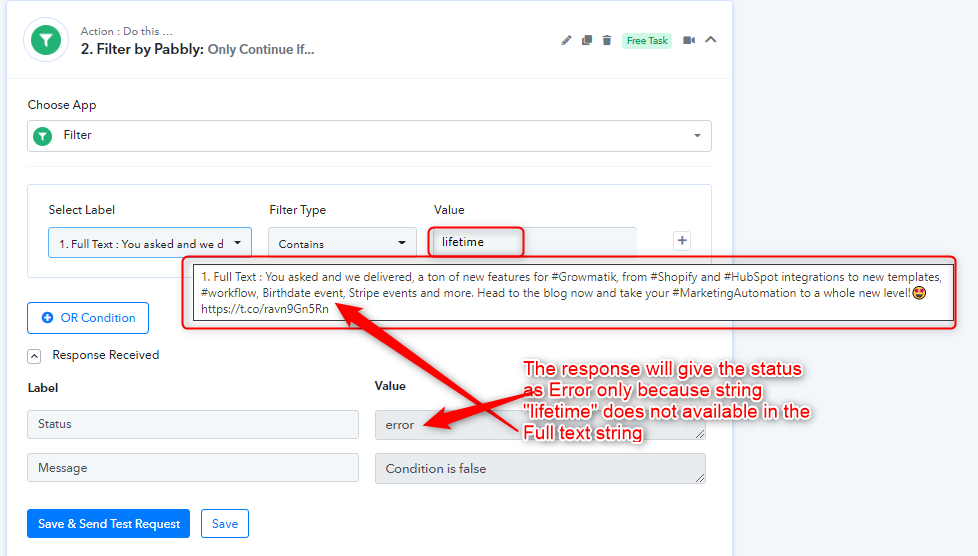The height and width of the screenshot is (556, 978).
Task: Click the resize handle of Condition is false box
Action: (700, 478)
